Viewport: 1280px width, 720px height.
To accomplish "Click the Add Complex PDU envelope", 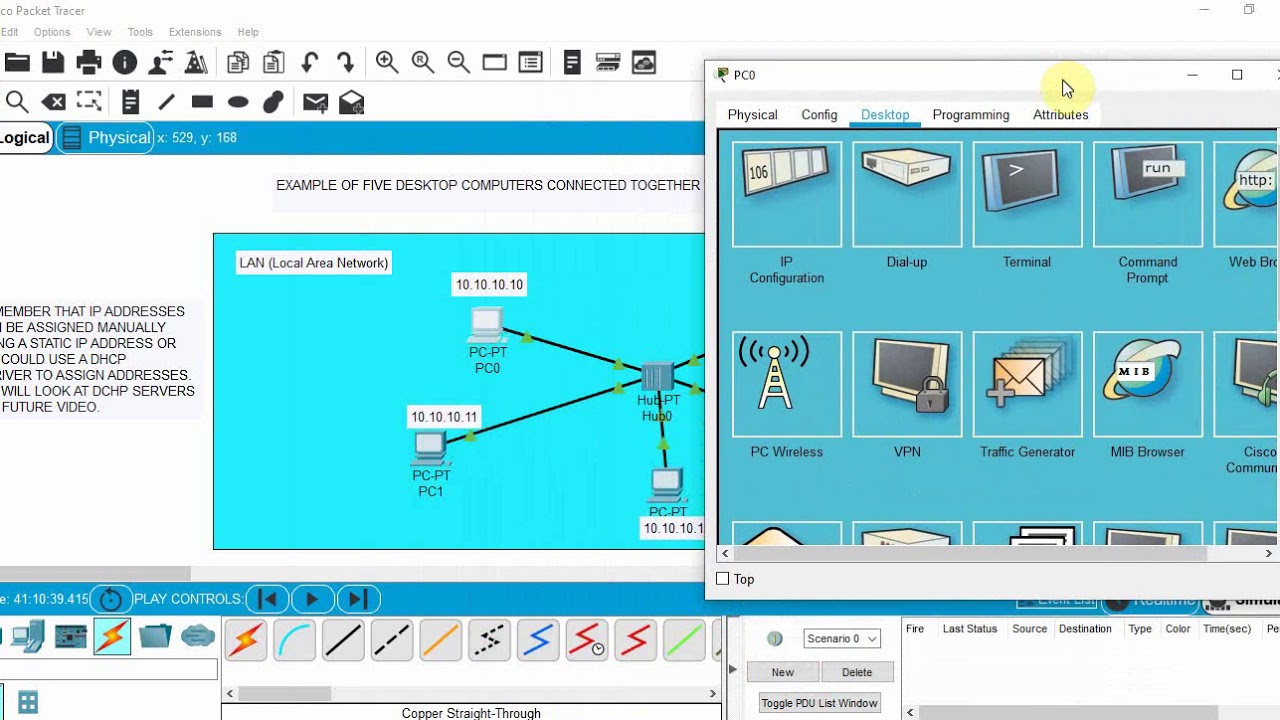I will coord(351,102).
